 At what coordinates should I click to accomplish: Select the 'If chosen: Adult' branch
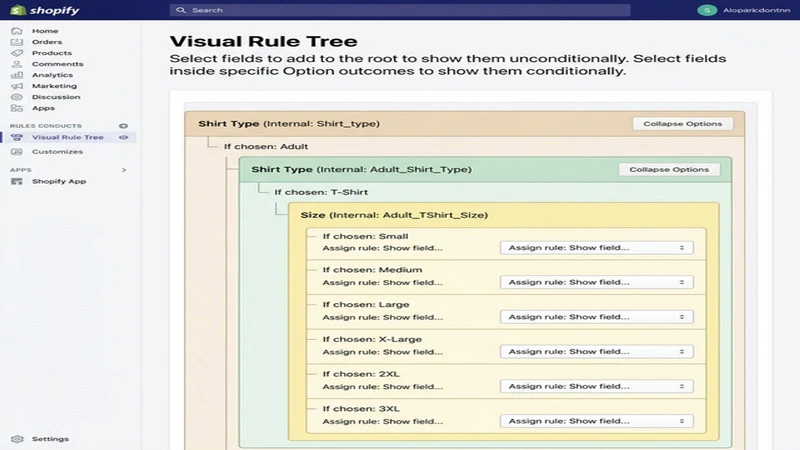[266, 146]
